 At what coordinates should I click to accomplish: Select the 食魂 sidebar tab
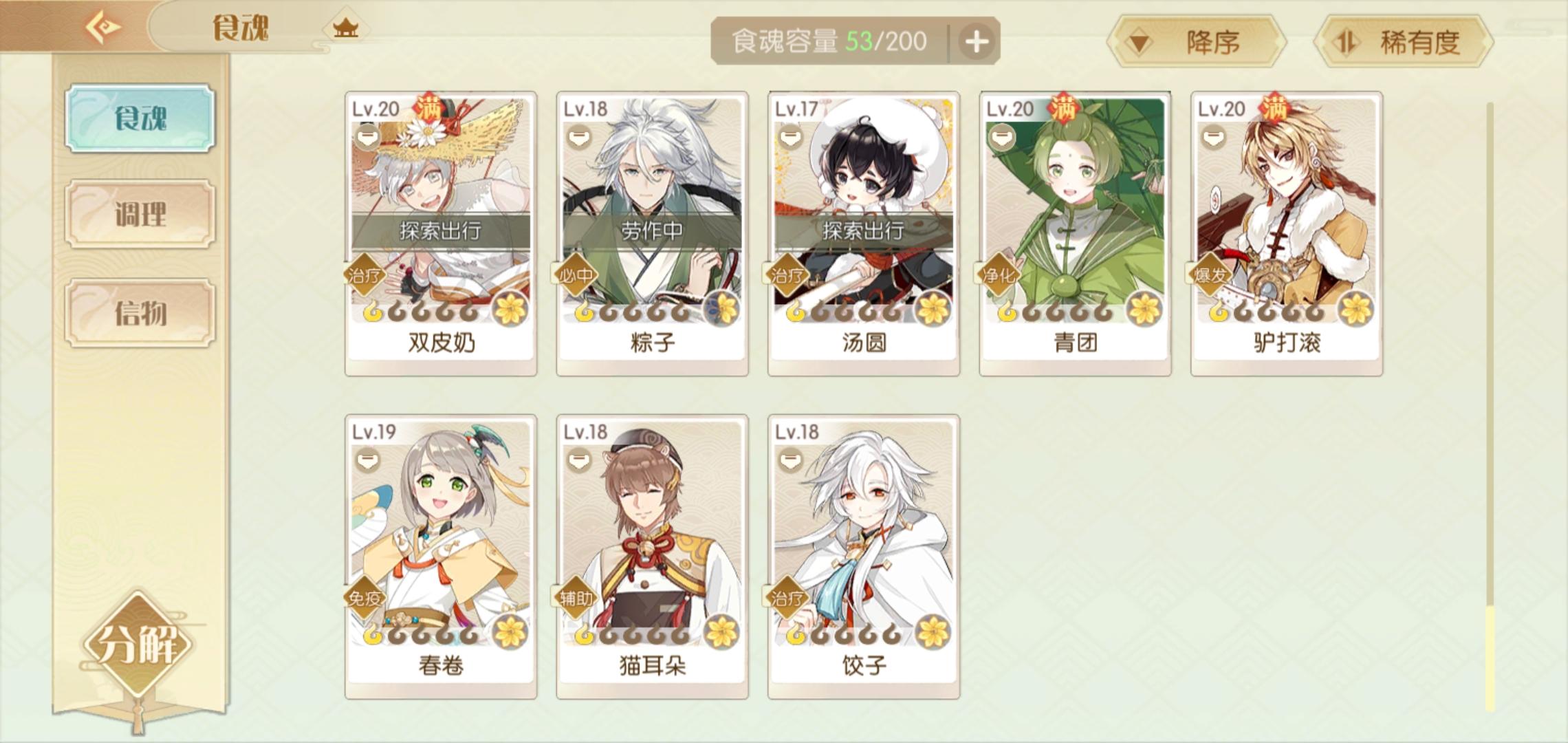click(140, 118)
